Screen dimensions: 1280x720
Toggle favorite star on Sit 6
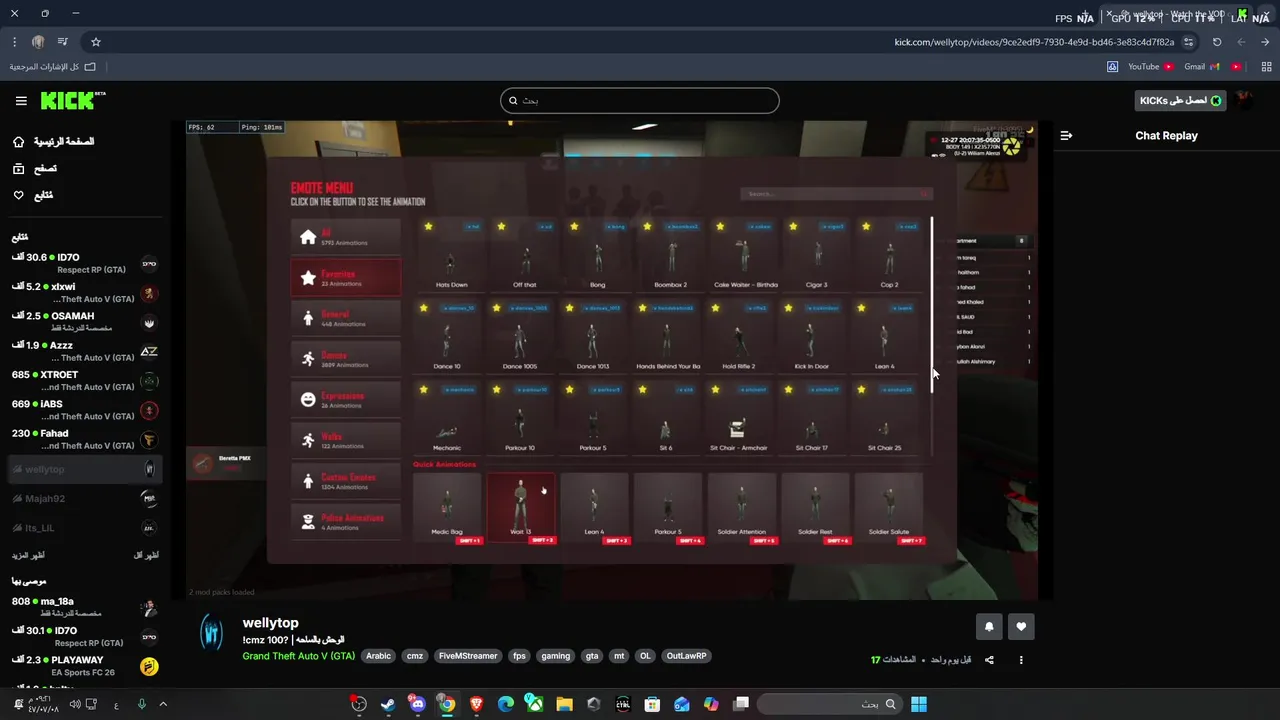point(642,389)
